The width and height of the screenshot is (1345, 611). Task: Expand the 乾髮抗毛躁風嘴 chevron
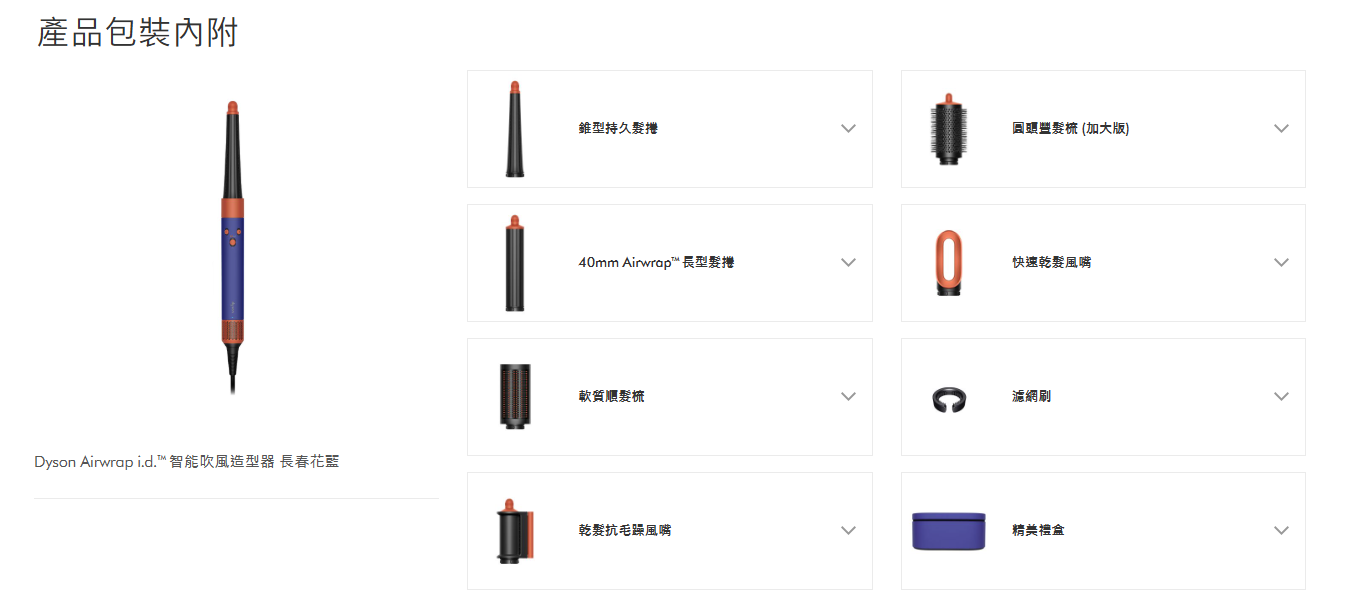pos(848,531)
